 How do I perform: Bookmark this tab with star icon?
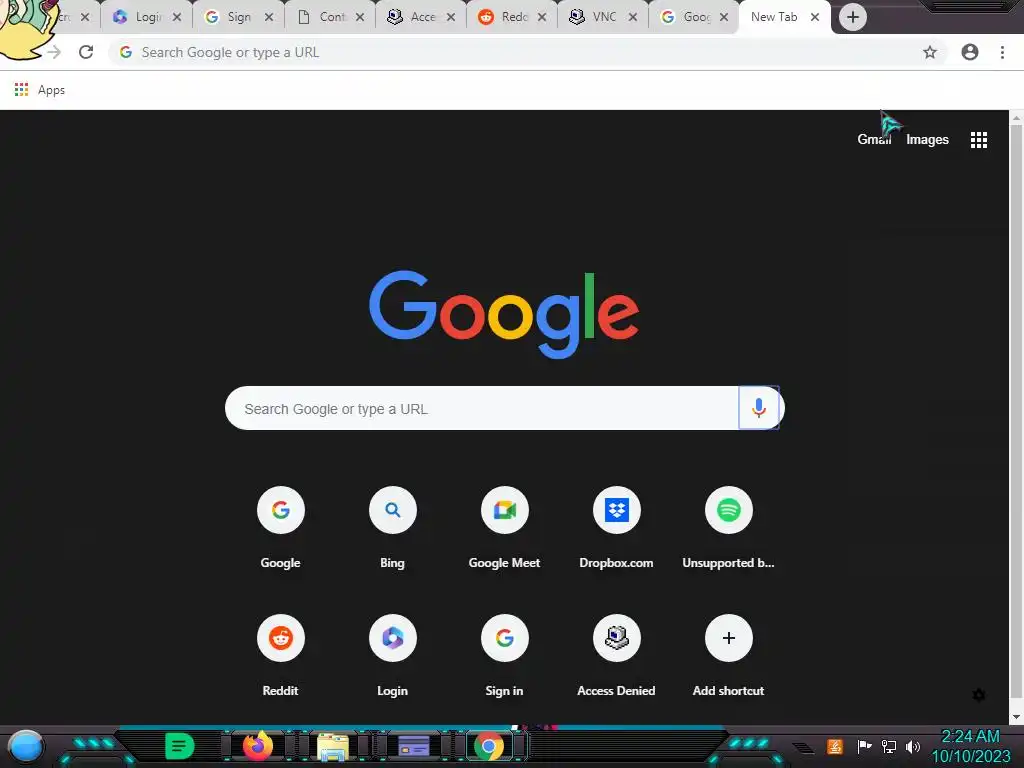930,52
